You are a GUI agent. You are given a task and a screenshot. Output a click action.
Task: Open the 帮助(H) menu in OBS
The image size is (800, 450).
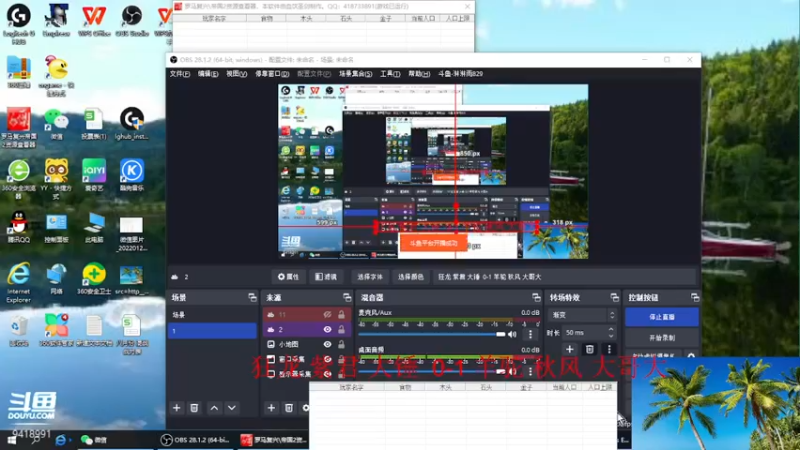419,74
